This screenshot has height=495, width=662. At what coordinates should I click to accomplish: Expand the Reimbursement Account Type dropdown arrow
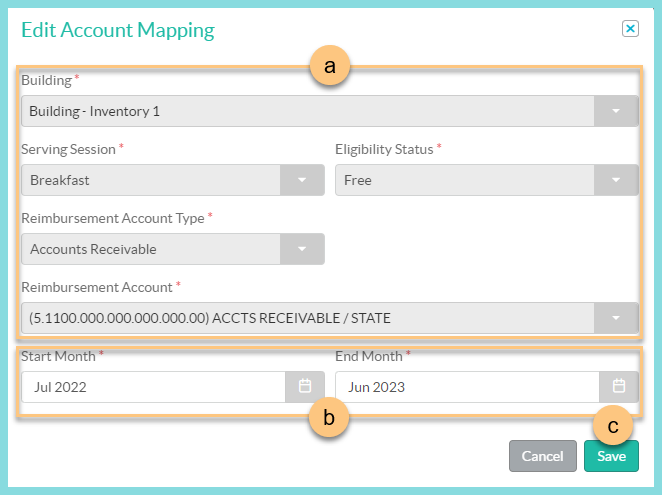[x=302, y=249]
